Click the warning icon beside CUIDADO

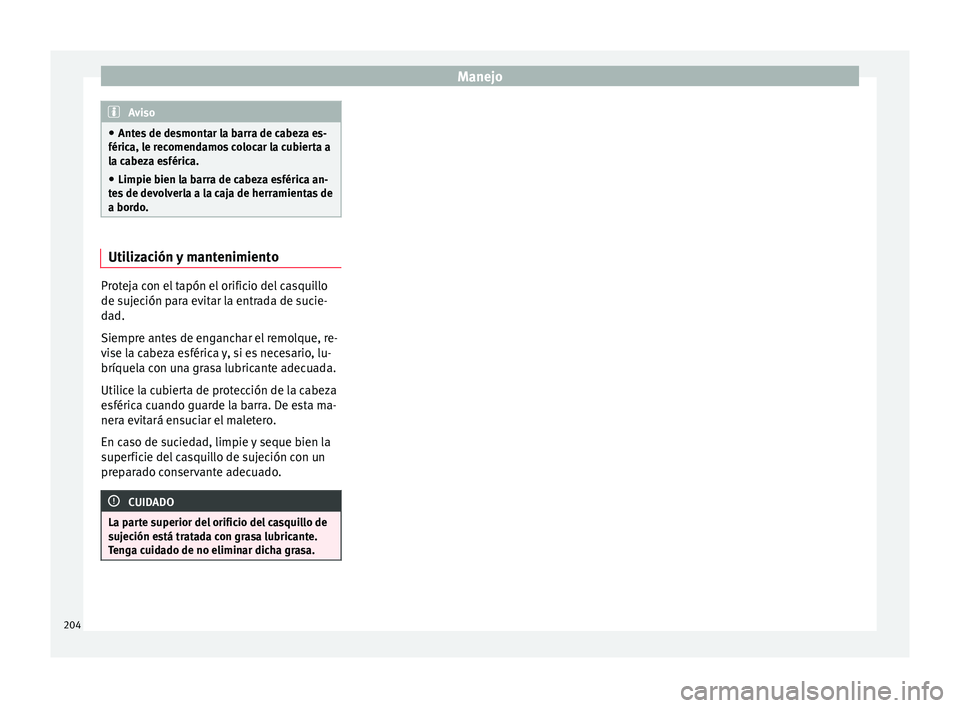pos(114,502)
